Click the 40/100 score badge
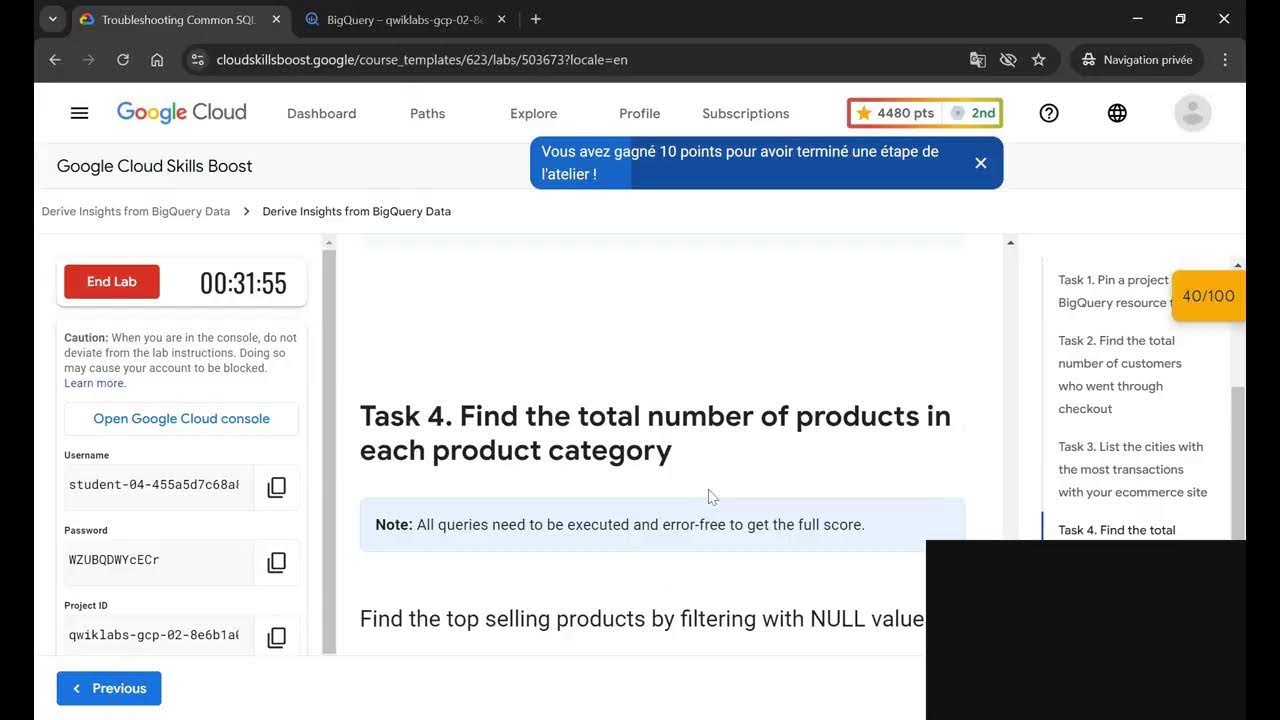The height and width of the screenshot is (720, 1280). (1208, 296)
